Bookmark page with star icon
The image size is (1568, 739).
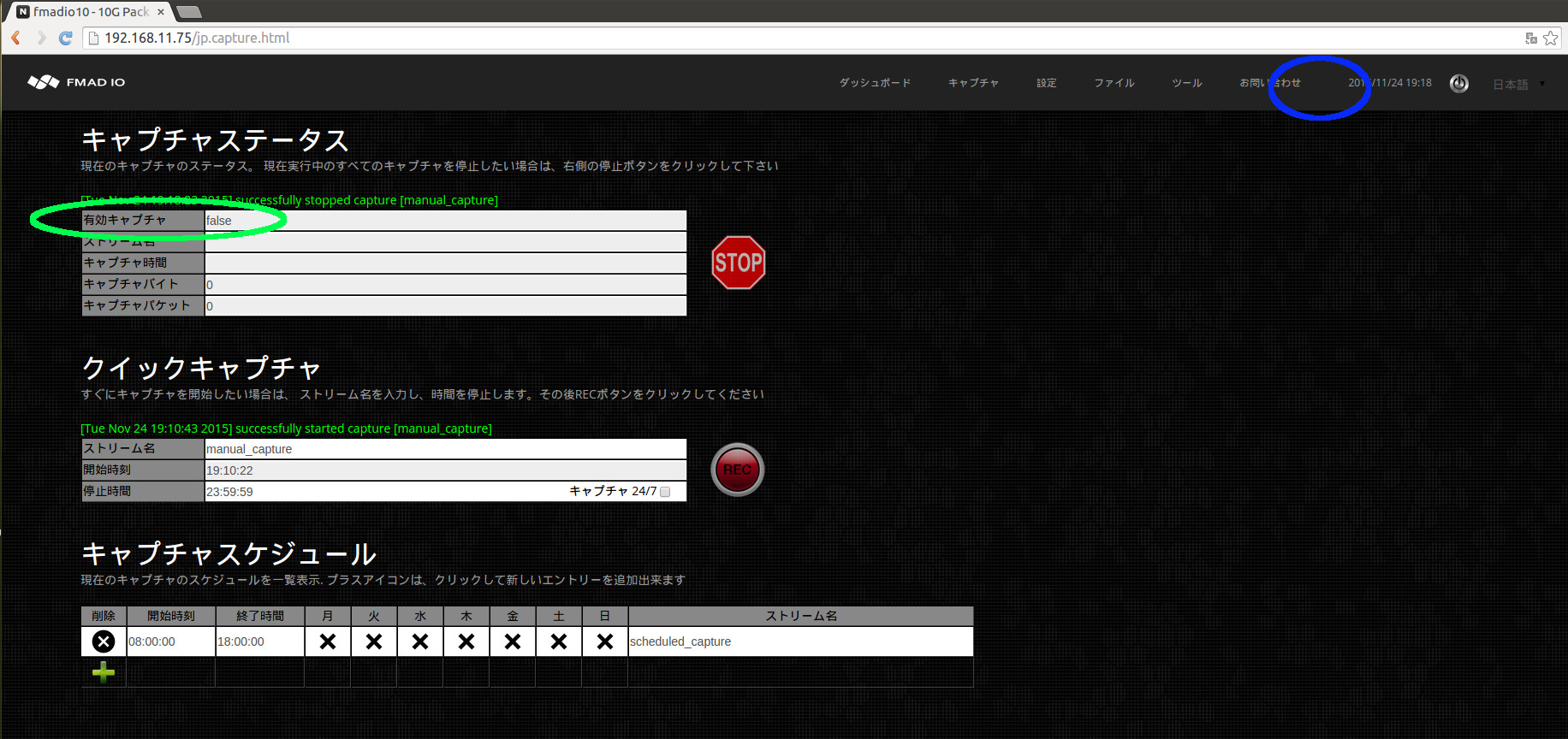(1550, 38)
